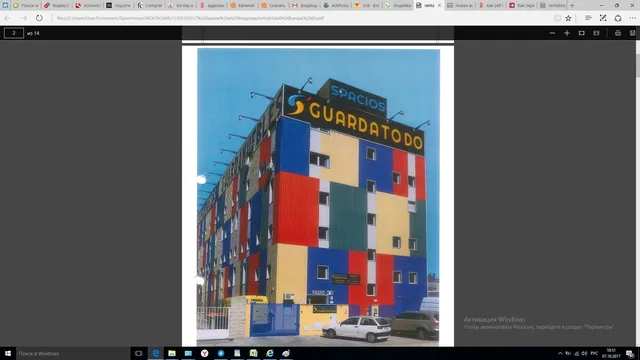Open the Windows Start menu
This screenshot has width=640, height=360.
[x=8, y=353]
